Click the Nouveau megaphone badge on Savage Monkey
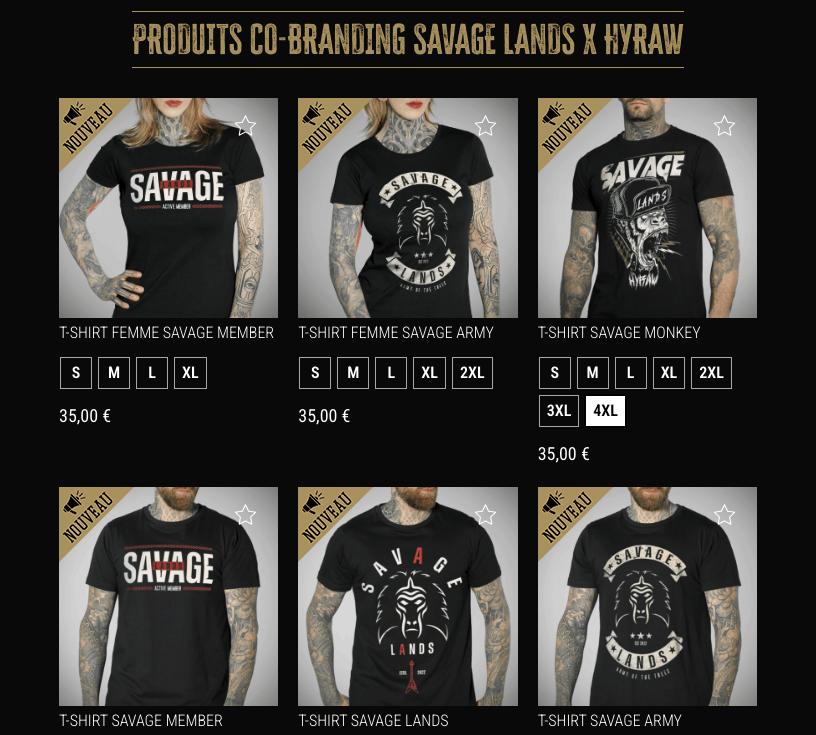The height and width of the screenshot is (735, 816). (566, 126)
